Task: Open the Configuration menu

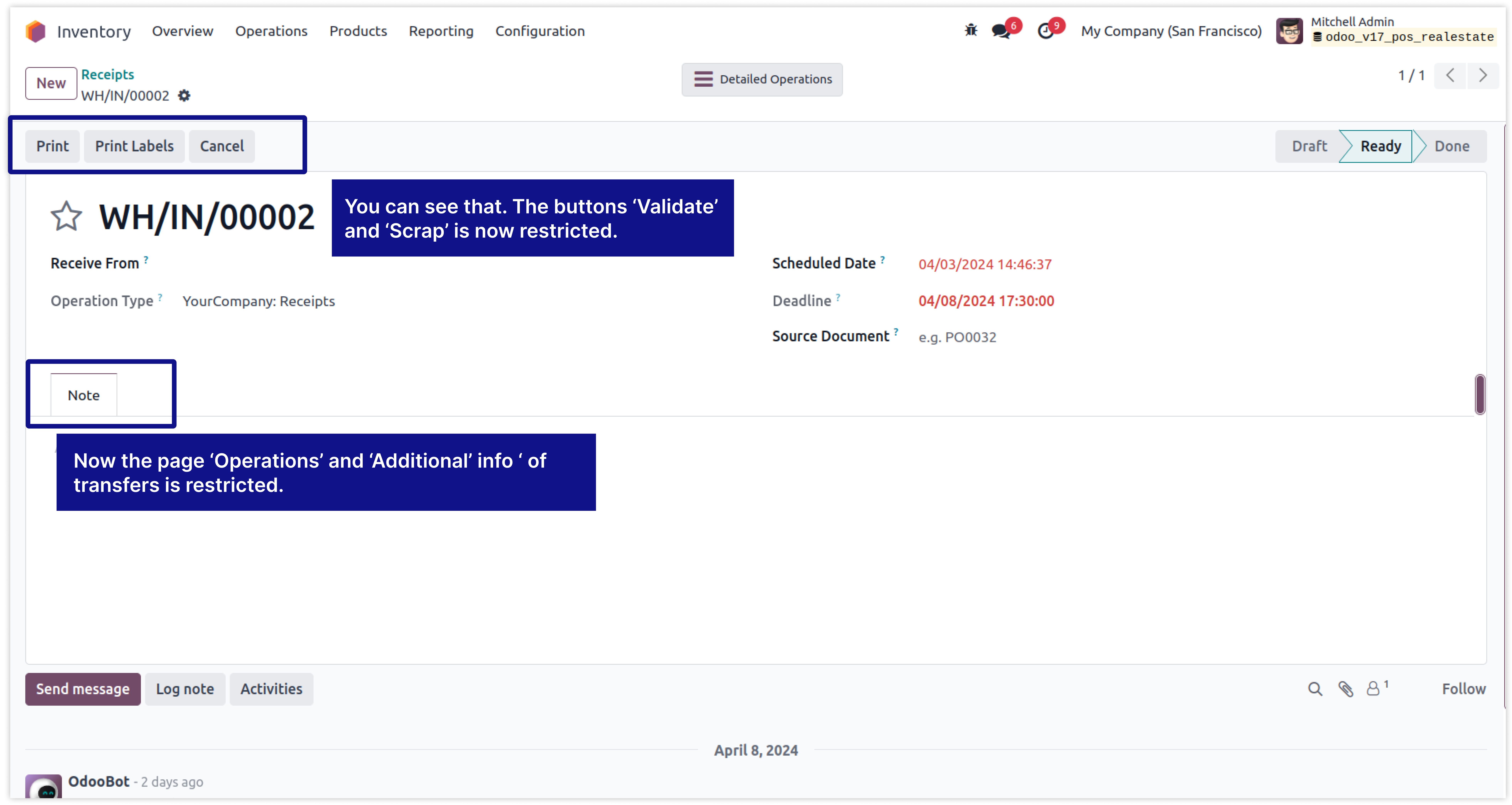Action: coord(540,31)
